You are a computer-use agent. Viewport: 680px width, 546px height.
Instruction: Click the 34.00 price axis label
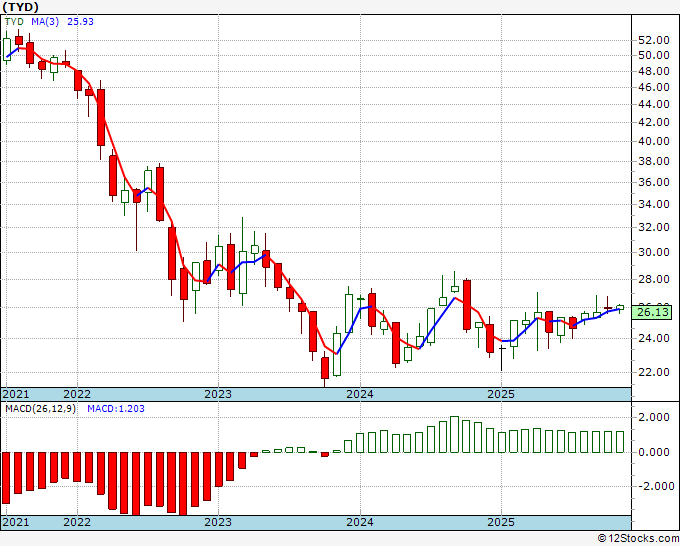654,204
